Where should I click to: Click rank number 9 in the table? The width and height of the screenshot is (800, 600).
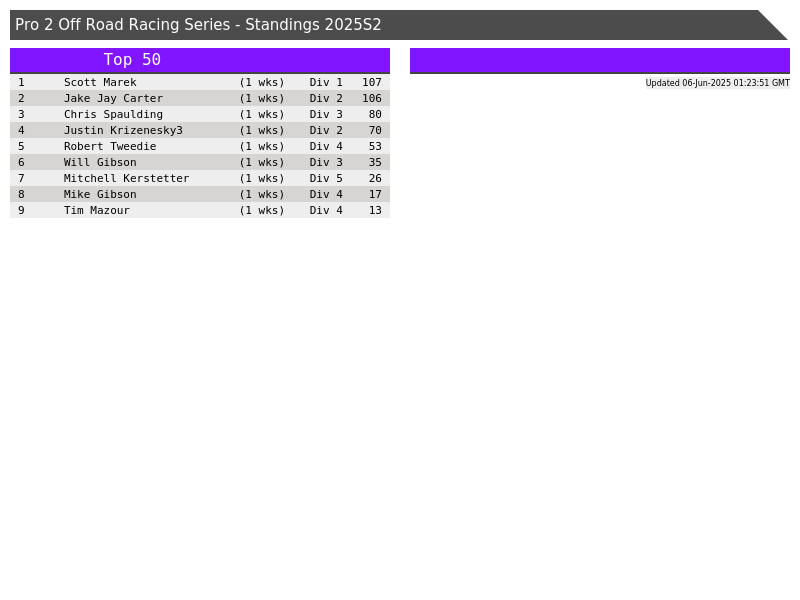[21, 211]
